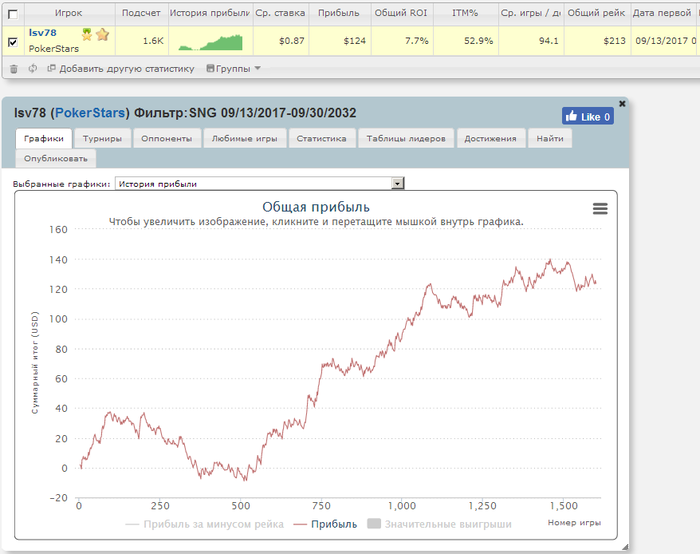This screenshot has width=700, height=554.
Task: Click Добавить другую статистику link
Action: coord(121,69)
